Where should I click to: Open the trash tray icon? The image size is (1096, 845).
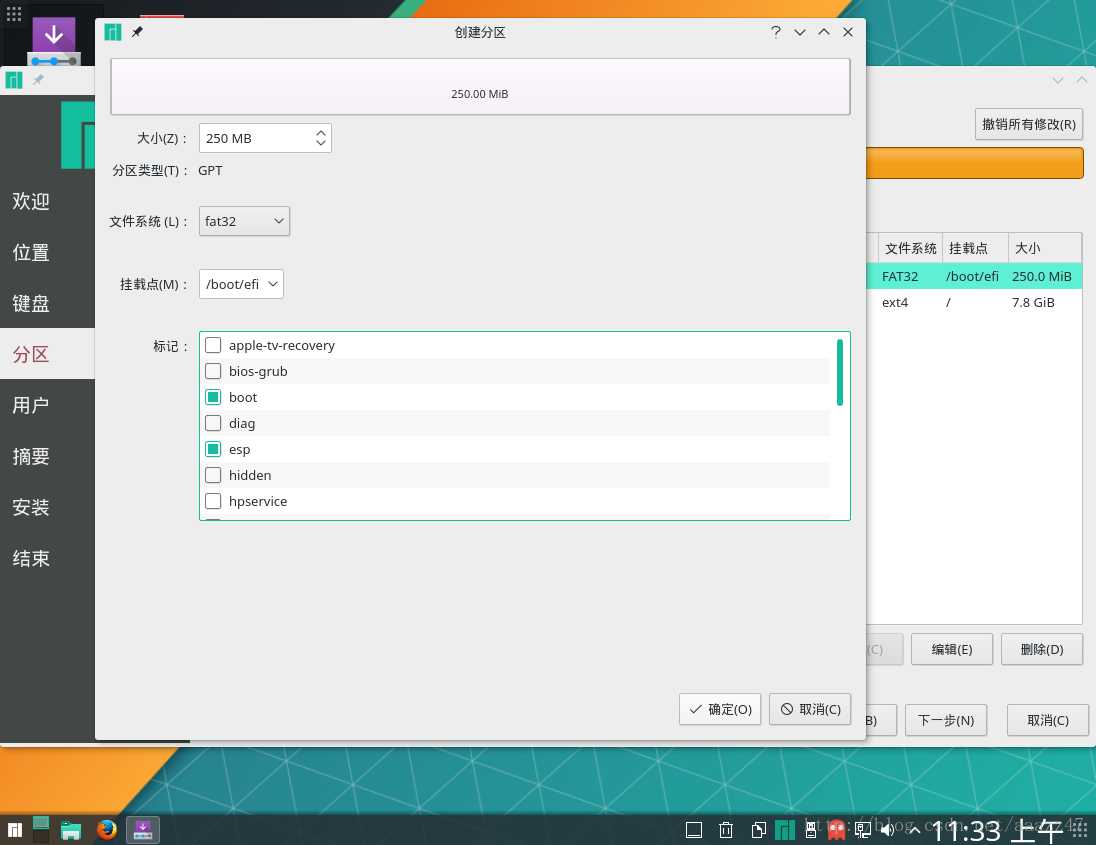pos(726,830)
